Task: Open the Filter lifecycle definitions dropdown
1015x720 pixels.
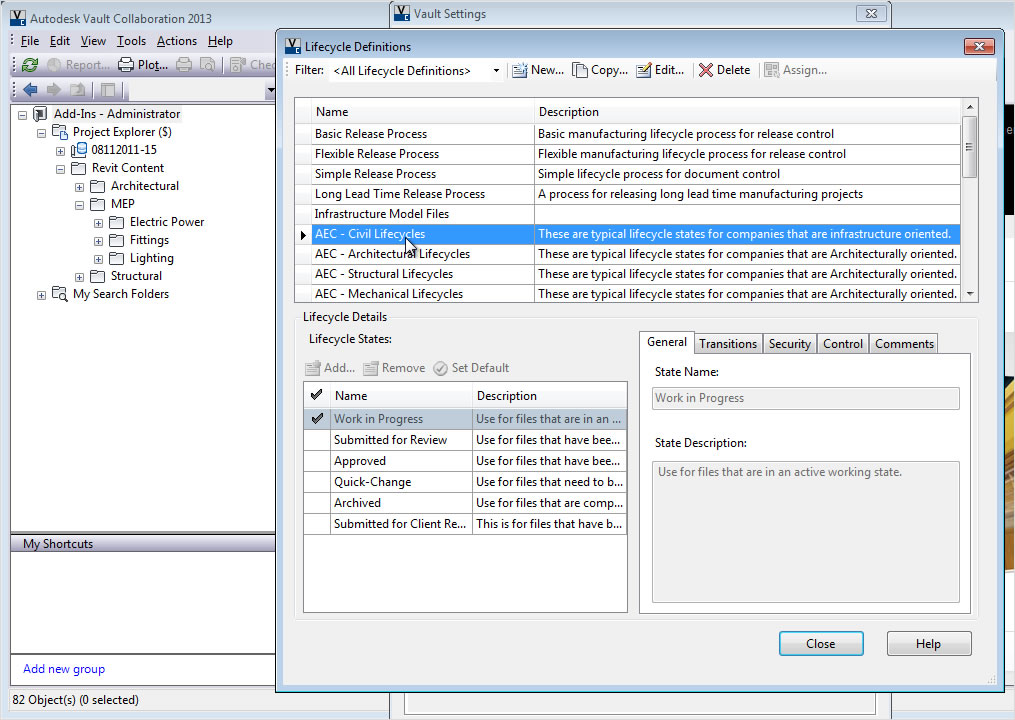Action: [x=496, y=71]
